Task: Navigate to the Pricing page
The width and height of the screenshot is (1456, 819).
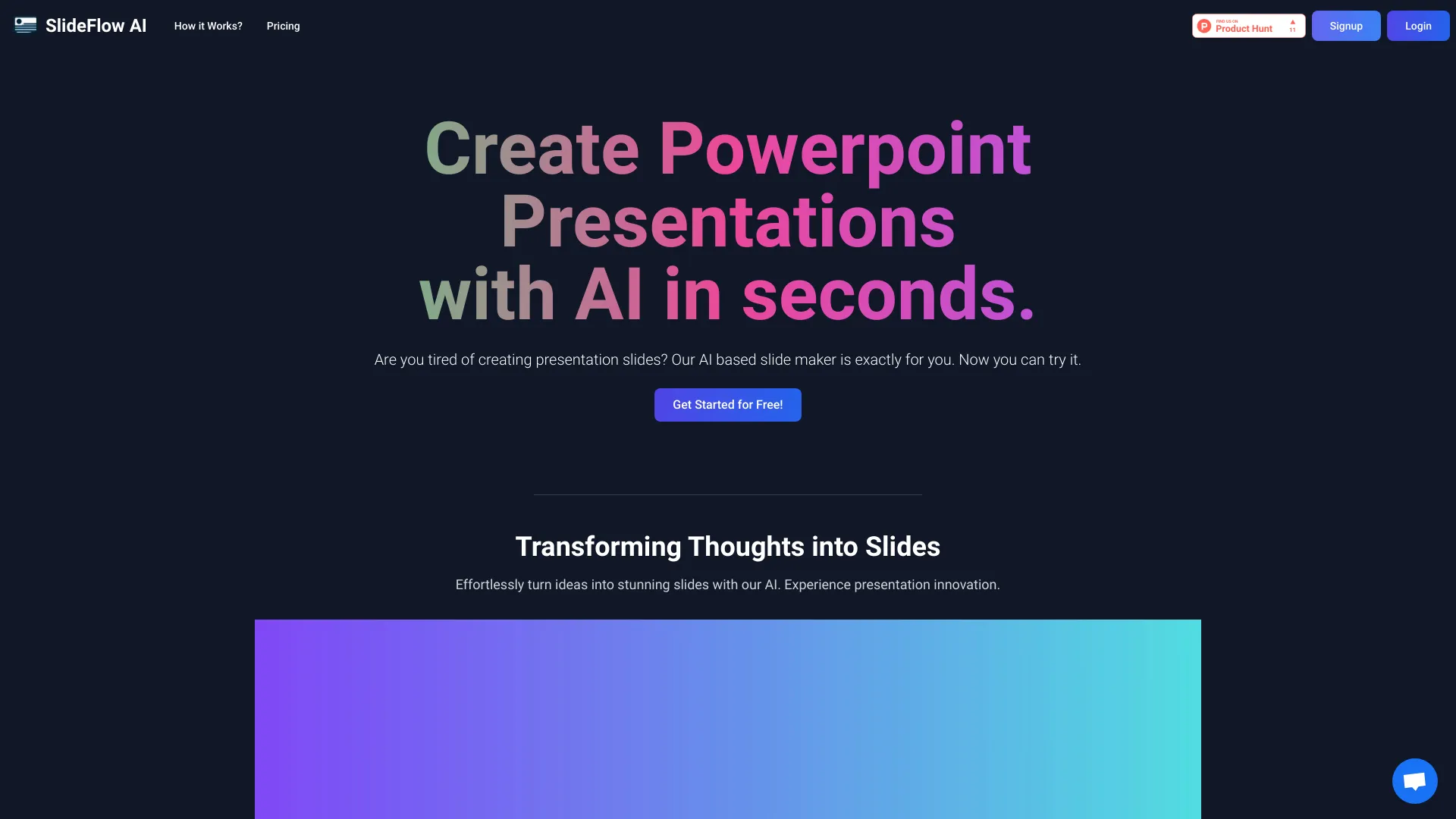Action: click(x=283, y=25)
